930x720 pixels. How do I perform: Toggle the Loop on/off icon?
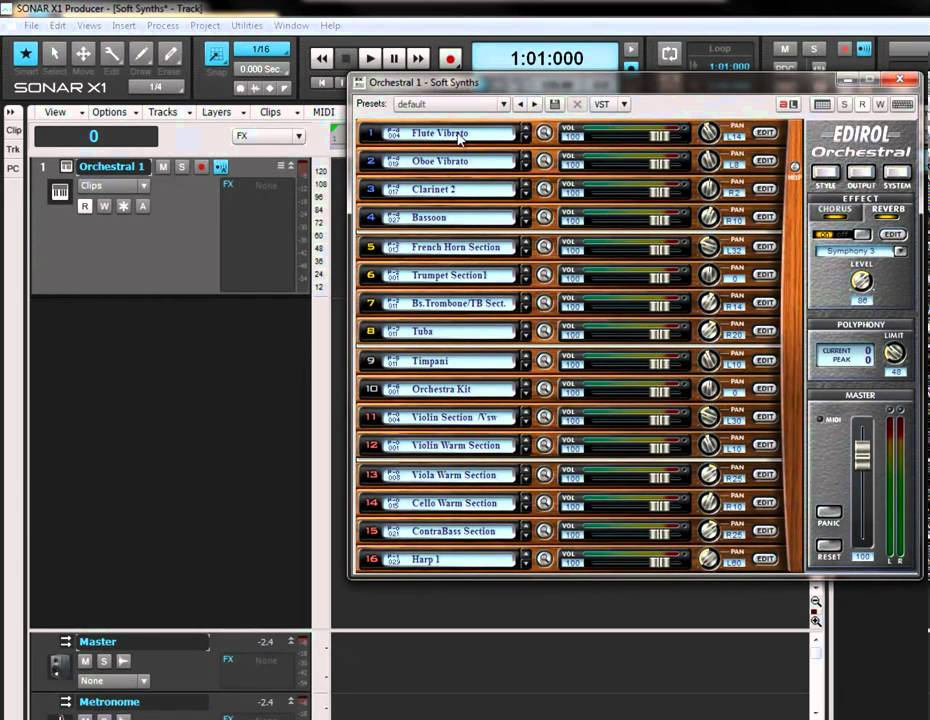[x=669, y=54]
